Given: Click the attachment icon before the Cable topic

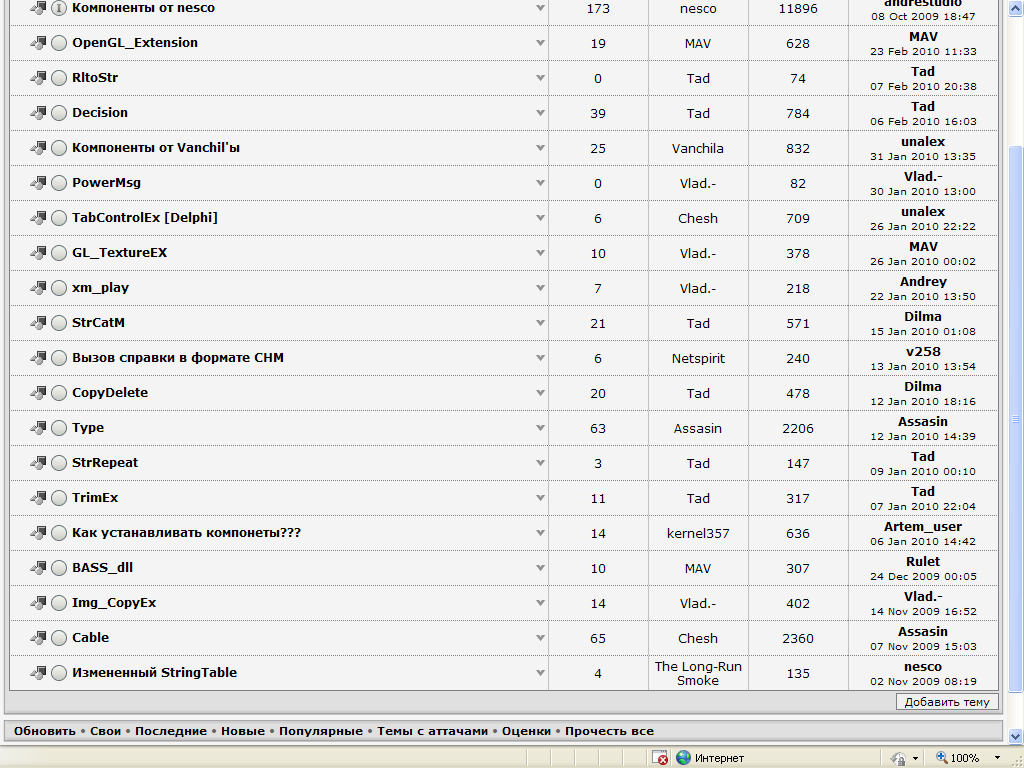Looking at the screenshot, I should [39, 638].
